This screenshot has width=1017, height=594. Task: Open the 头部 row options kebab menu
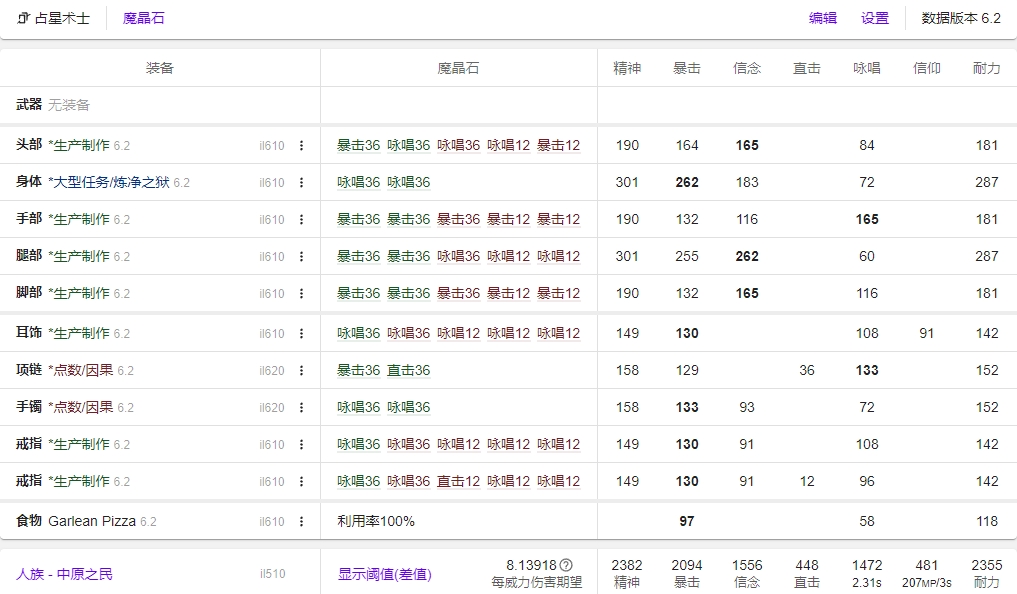(302, 144)
